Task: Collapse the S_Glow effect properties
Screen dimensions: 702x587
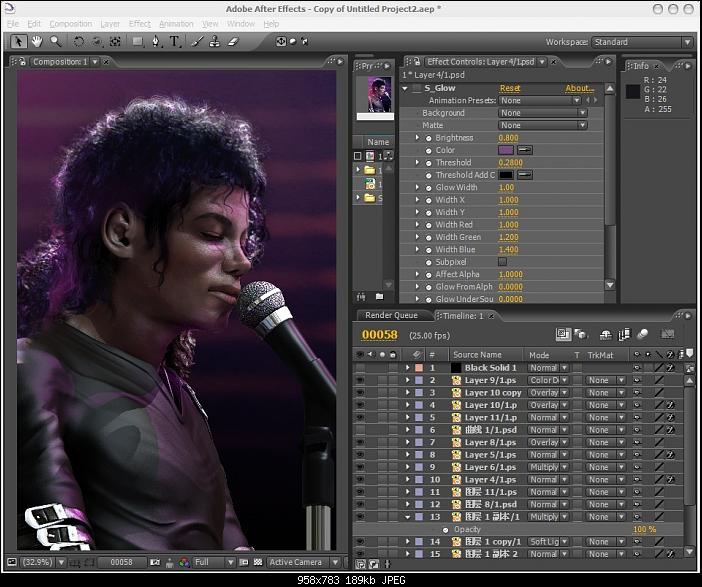Action: (x=405, y=89)
